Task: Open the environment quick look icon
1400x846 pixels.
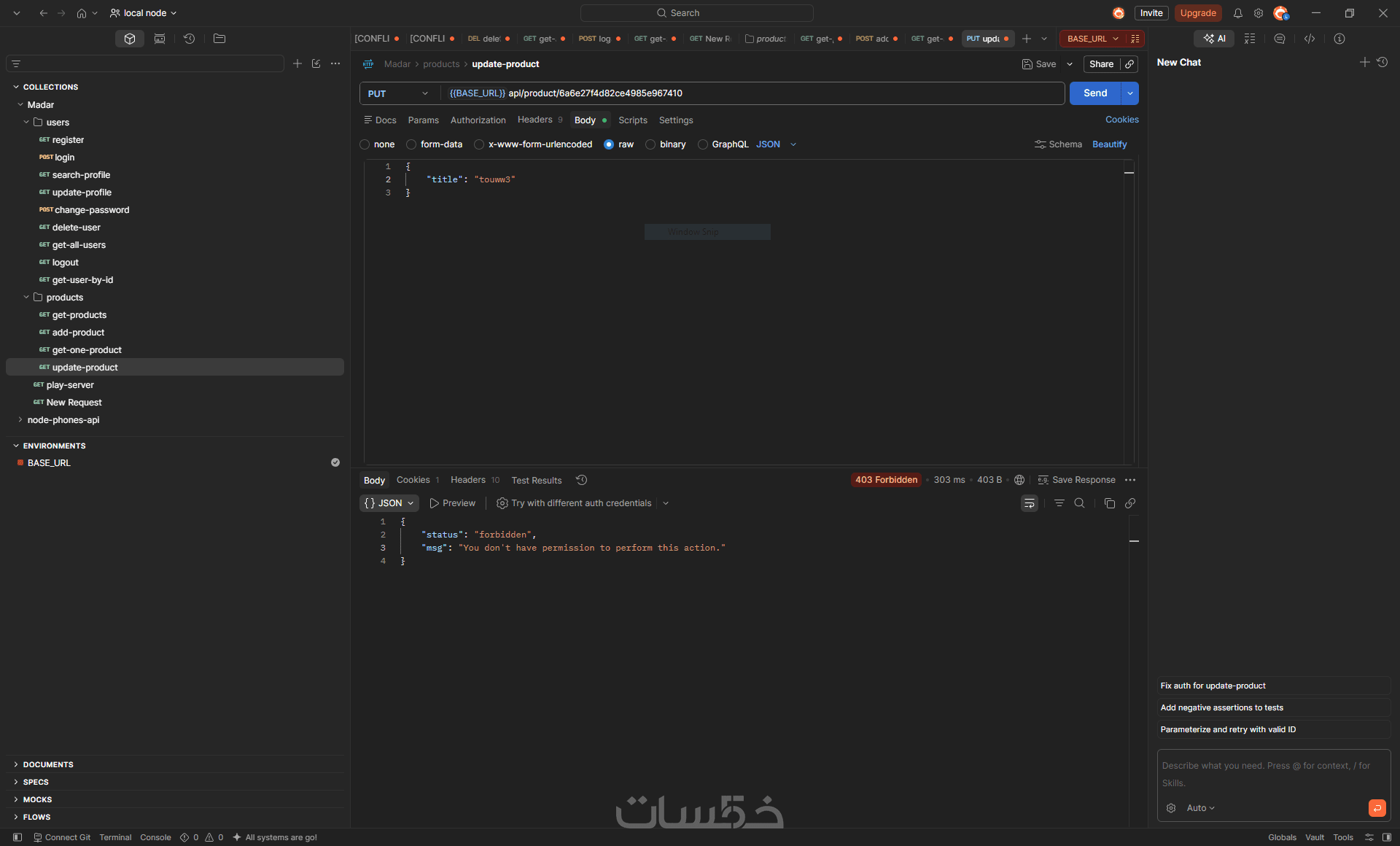Action: pos(1135,39)
